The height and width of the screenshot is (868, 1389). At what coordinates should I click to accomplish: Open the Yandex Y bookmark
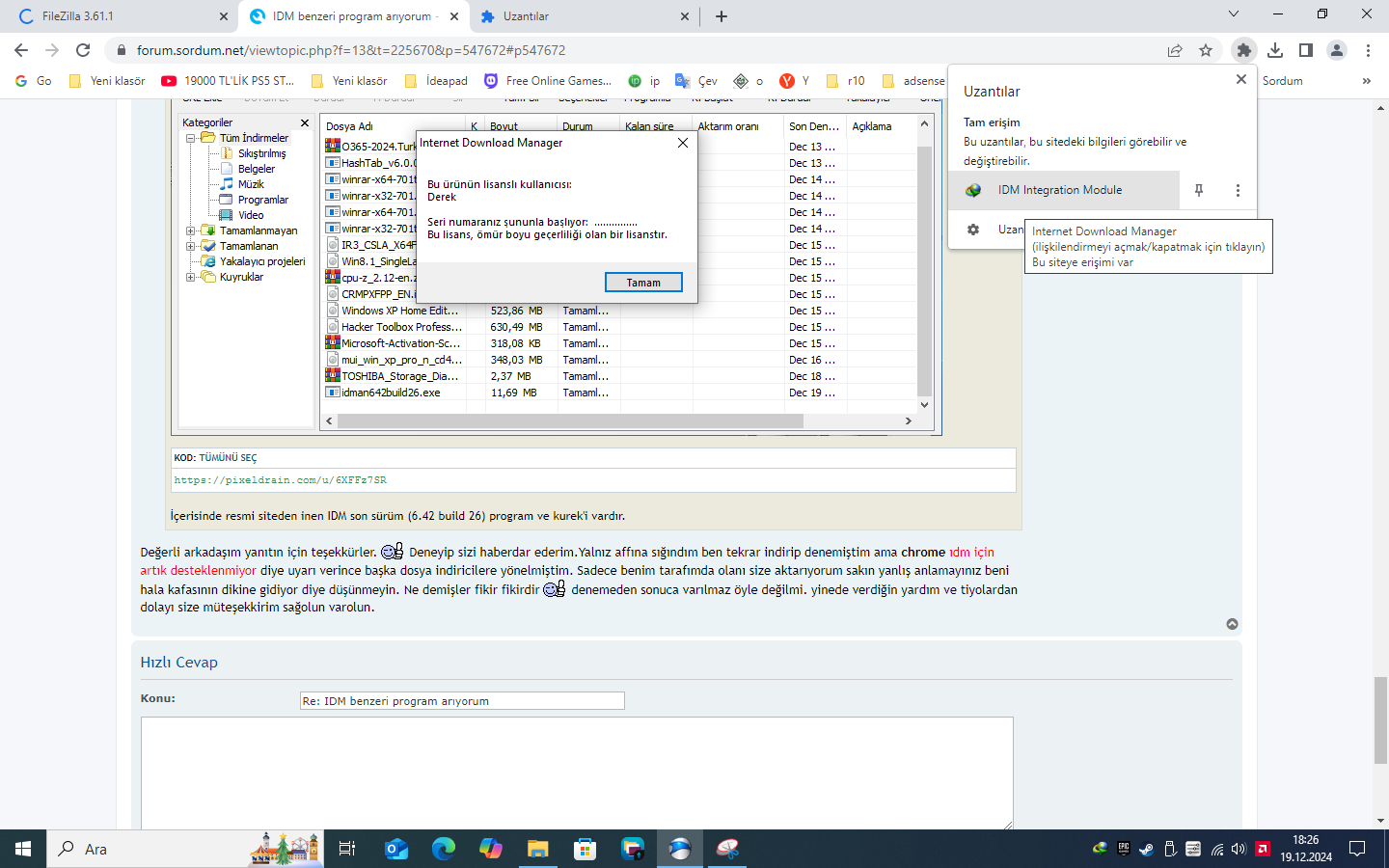click(x=795, y=81)
